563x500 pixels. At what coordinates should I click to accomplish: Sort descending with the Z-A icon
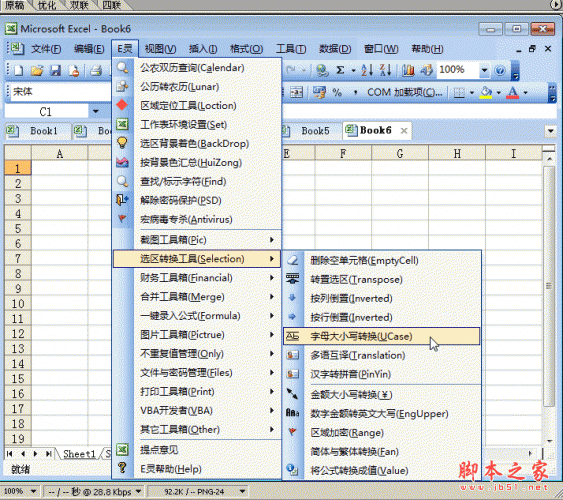click(x=385, y=70)
